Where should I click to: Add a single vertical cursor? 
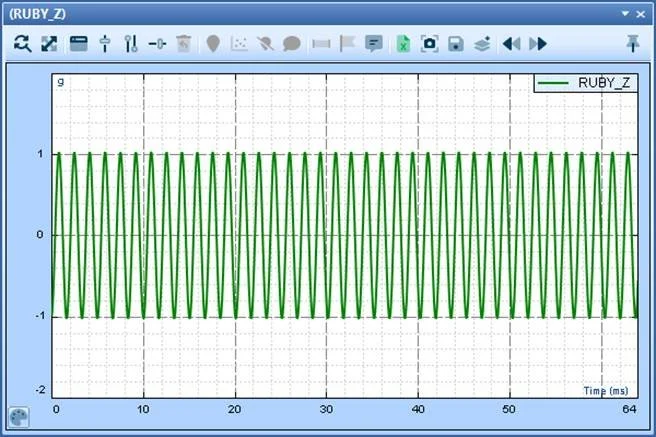click(105, 43)
